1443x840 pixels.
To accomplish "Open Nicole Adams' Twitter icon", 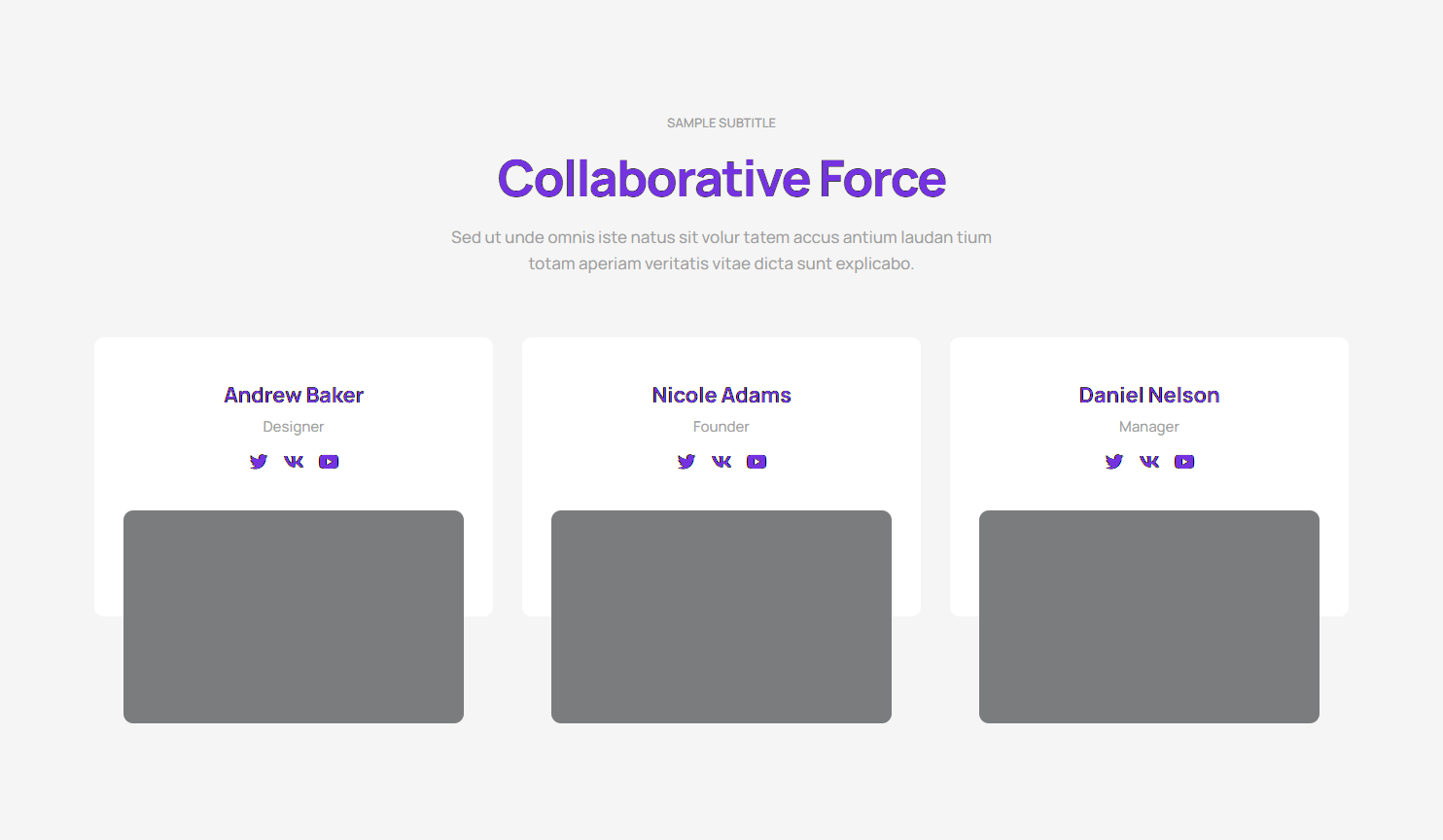I will pos(686,462).
